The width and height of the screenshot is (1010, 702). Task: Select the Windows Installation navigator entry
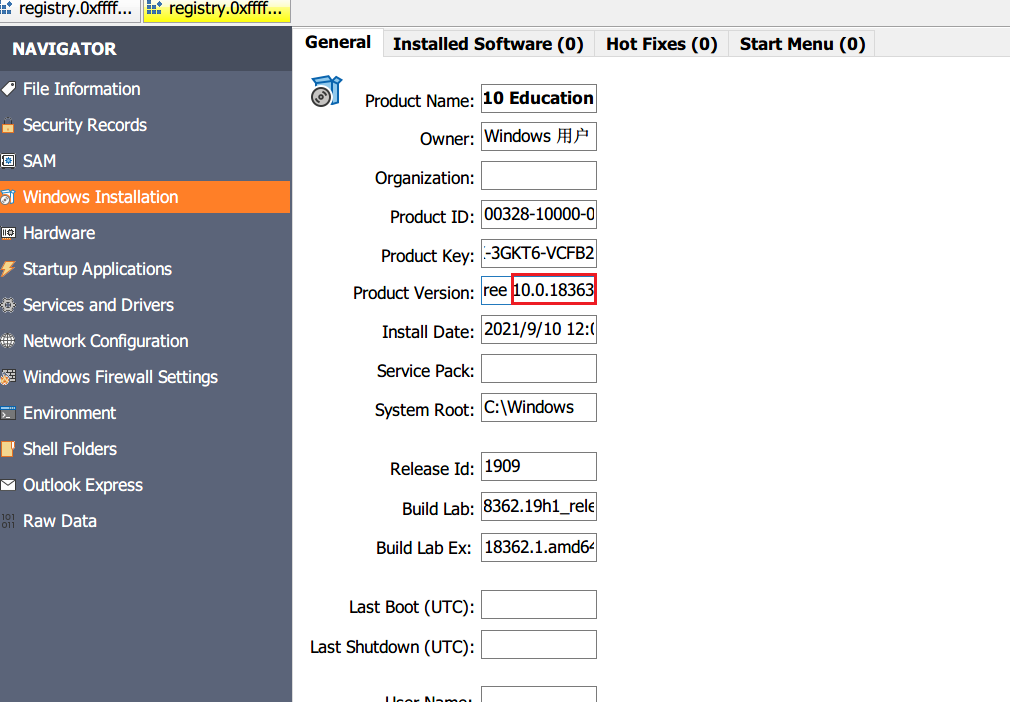[x=146, y=197]
